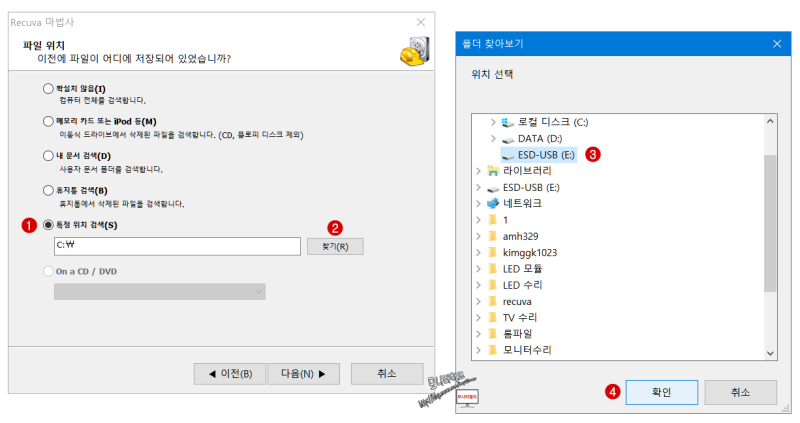Image resolution: width=800 pixels, height=423 pixels.
Task: Expand the 모니터수리 folder node
Action: click(478, 350)
